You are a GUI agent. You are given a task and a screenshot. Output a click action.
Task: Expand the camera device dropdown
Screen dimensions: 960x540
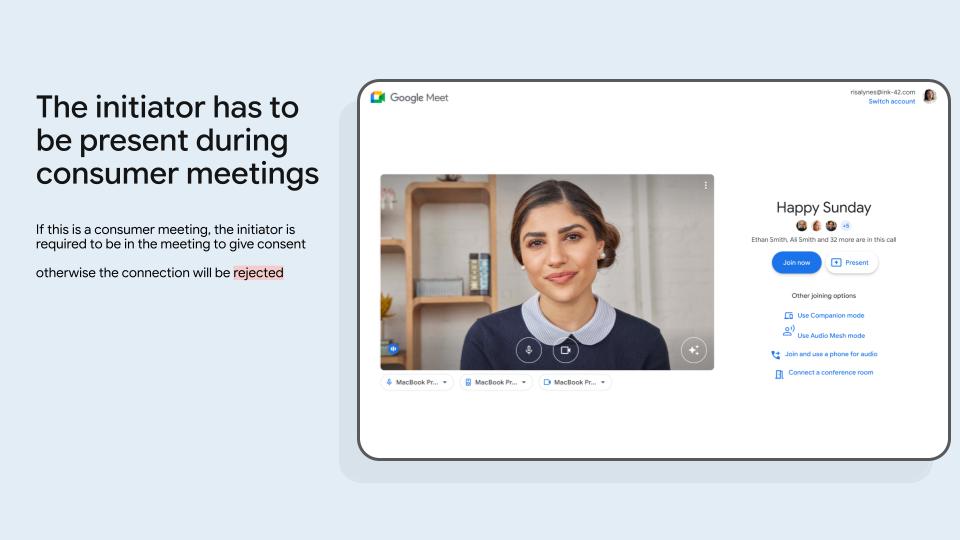pyautogui.click(x=575, y=382)
